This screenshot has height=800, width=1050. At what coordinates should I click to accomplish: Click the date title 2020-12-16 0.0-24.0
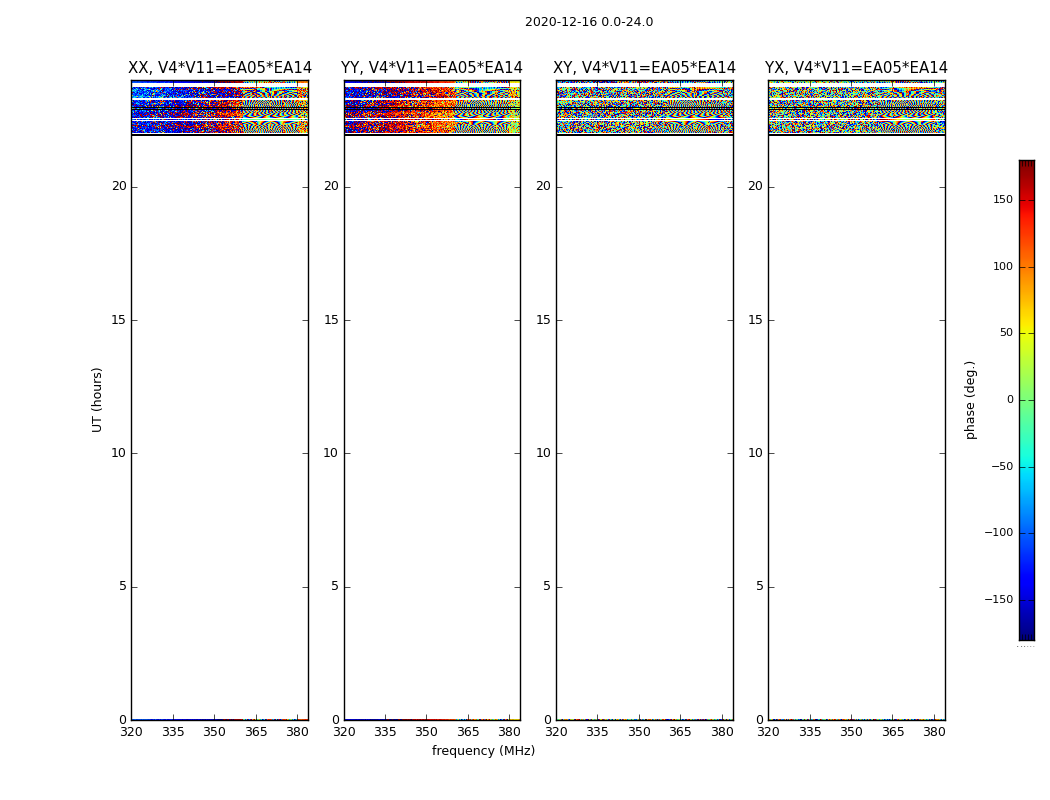pyautogui.click(x=588, y=22)
